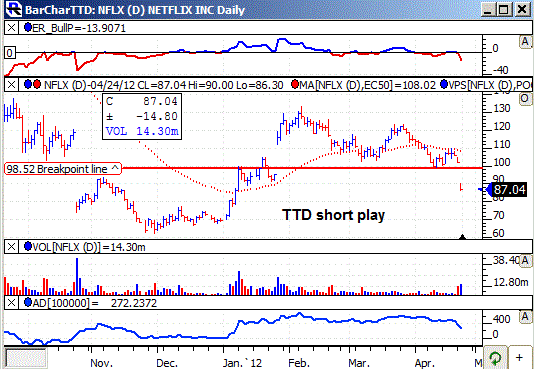Click the O scale button in price pane
534x369 pixels.
click(524, 98)
